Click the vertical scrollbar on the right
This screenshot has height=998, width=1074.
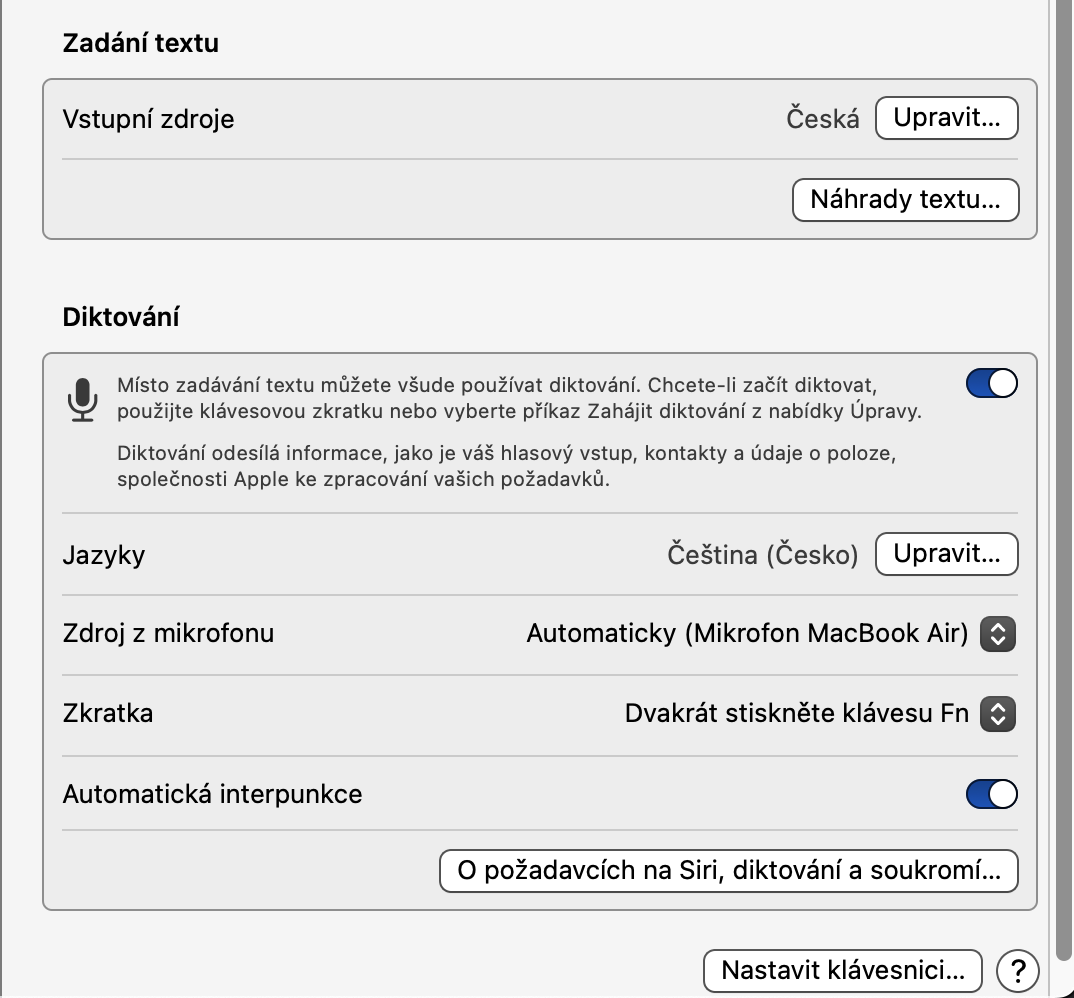pyautogui.click(x=1062, y=500)
